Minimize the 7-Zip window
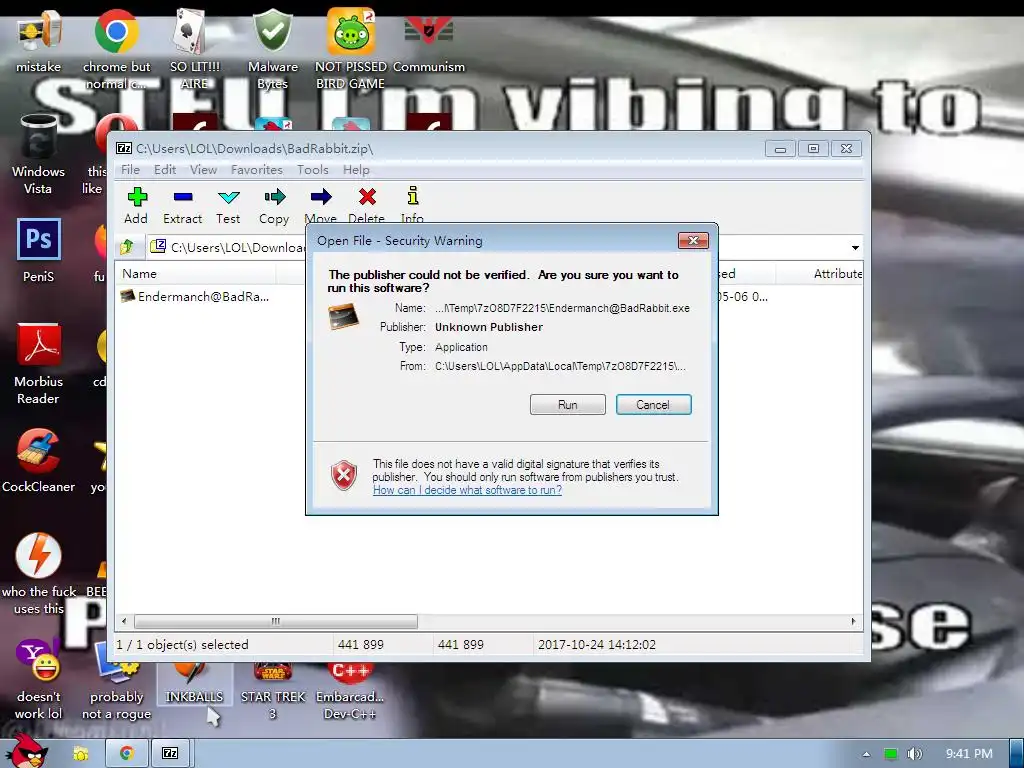The width and height of the screenshot is (1024, 768). tap(780, 149)
